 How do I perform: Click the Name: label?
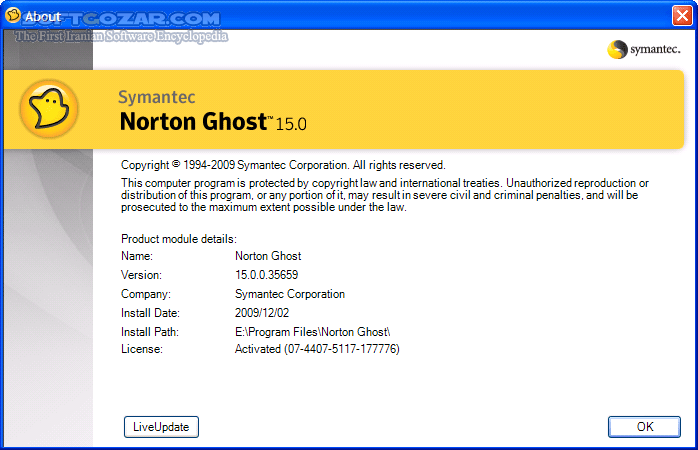click(x=137, y=256)
